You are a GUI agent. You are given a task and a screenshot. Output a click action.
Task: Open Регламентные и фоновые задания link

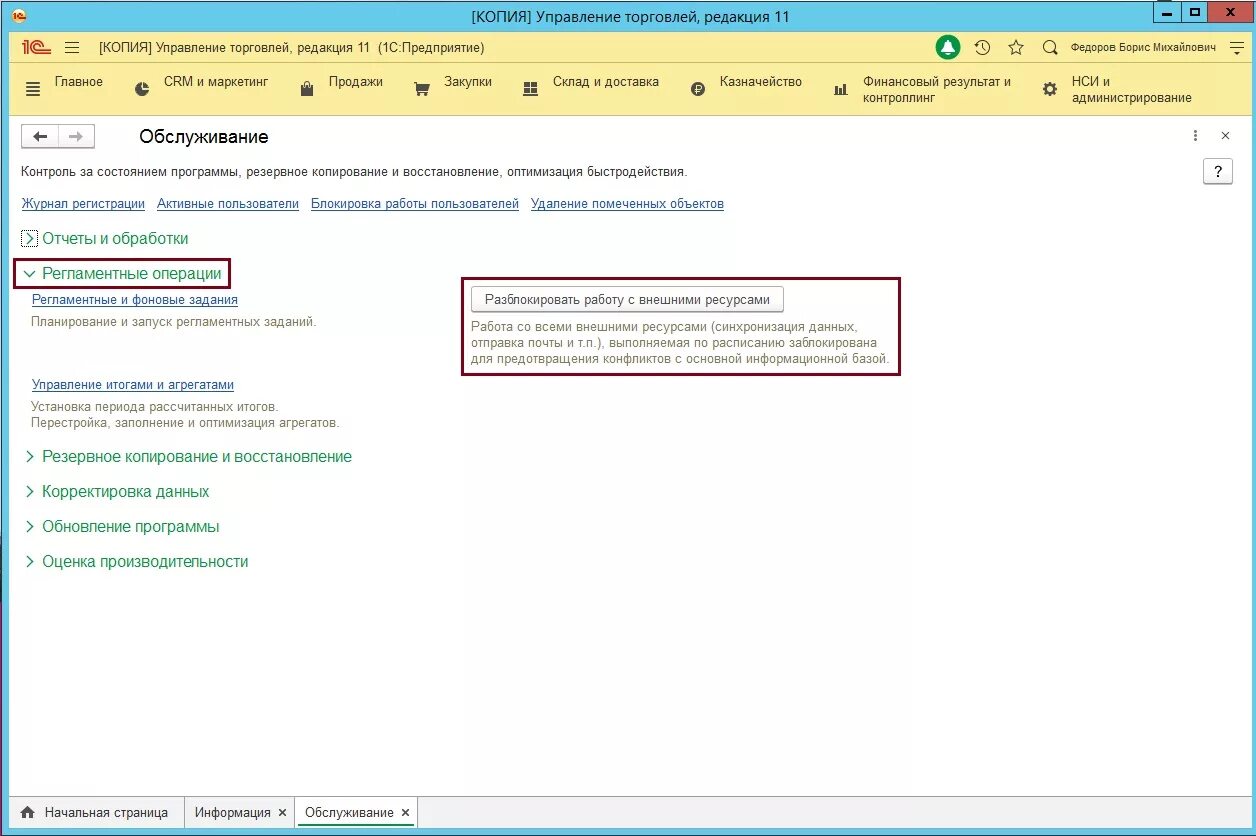pyautogui.click(x=135, y=300)
